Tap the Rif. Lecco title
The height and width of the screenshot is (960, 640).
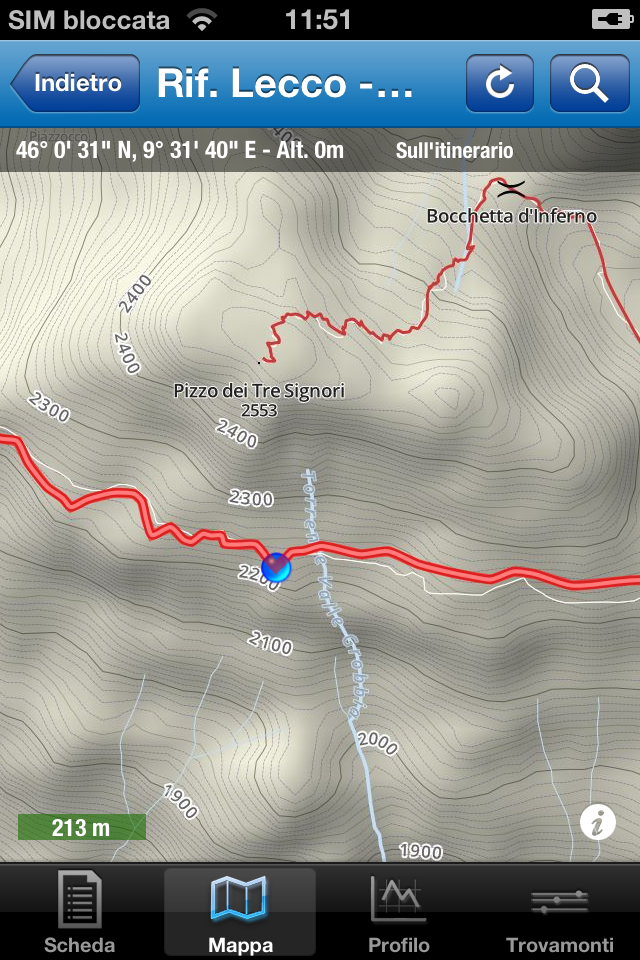(x=285, y=83)
